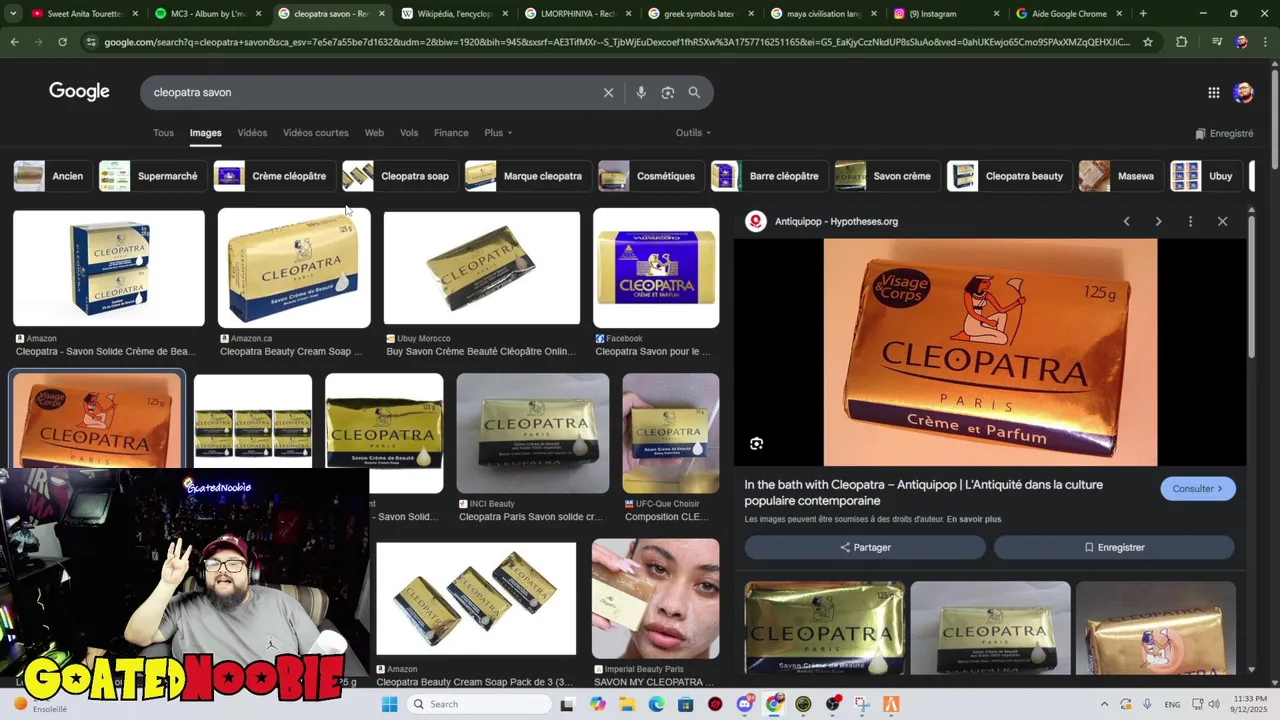Reload the current page

click(62, 42)
